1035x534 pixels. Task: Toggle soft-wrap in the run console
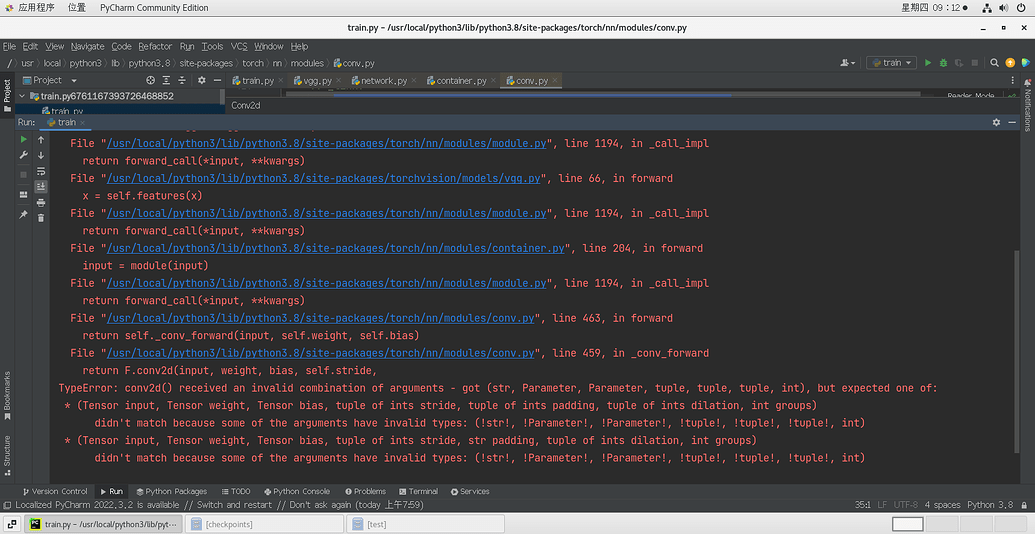41,171
